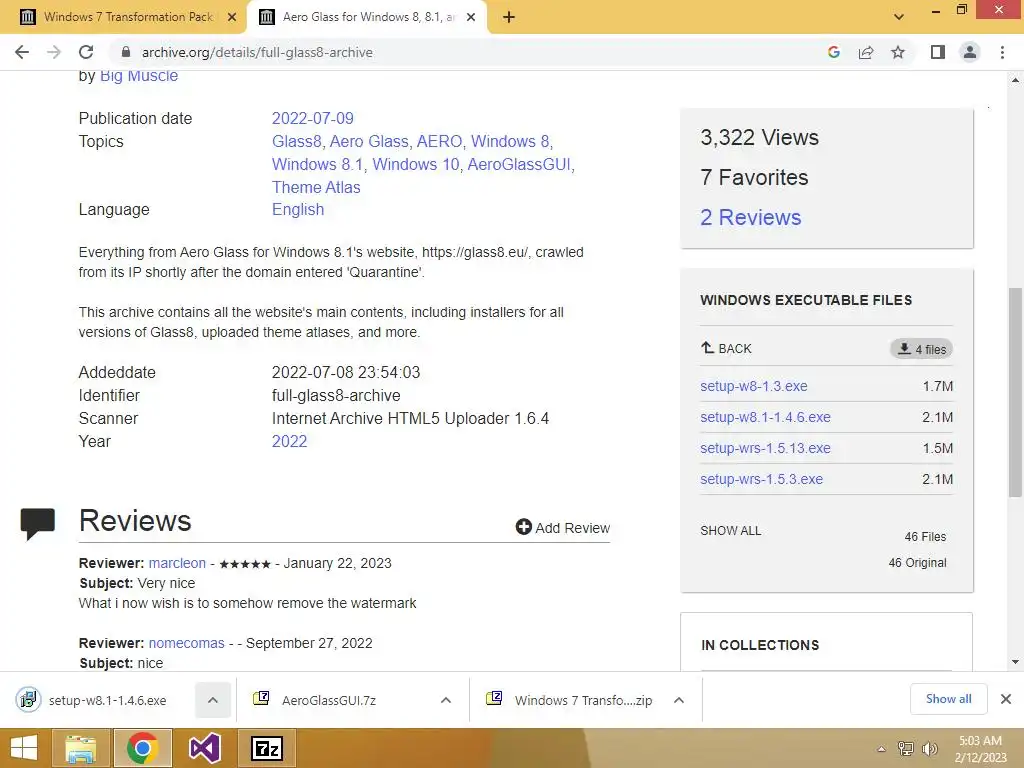This screenshot has width=1024, height=768.
Task: Download setup-w8-1.3.exe
Action: [x=754, y=386]
